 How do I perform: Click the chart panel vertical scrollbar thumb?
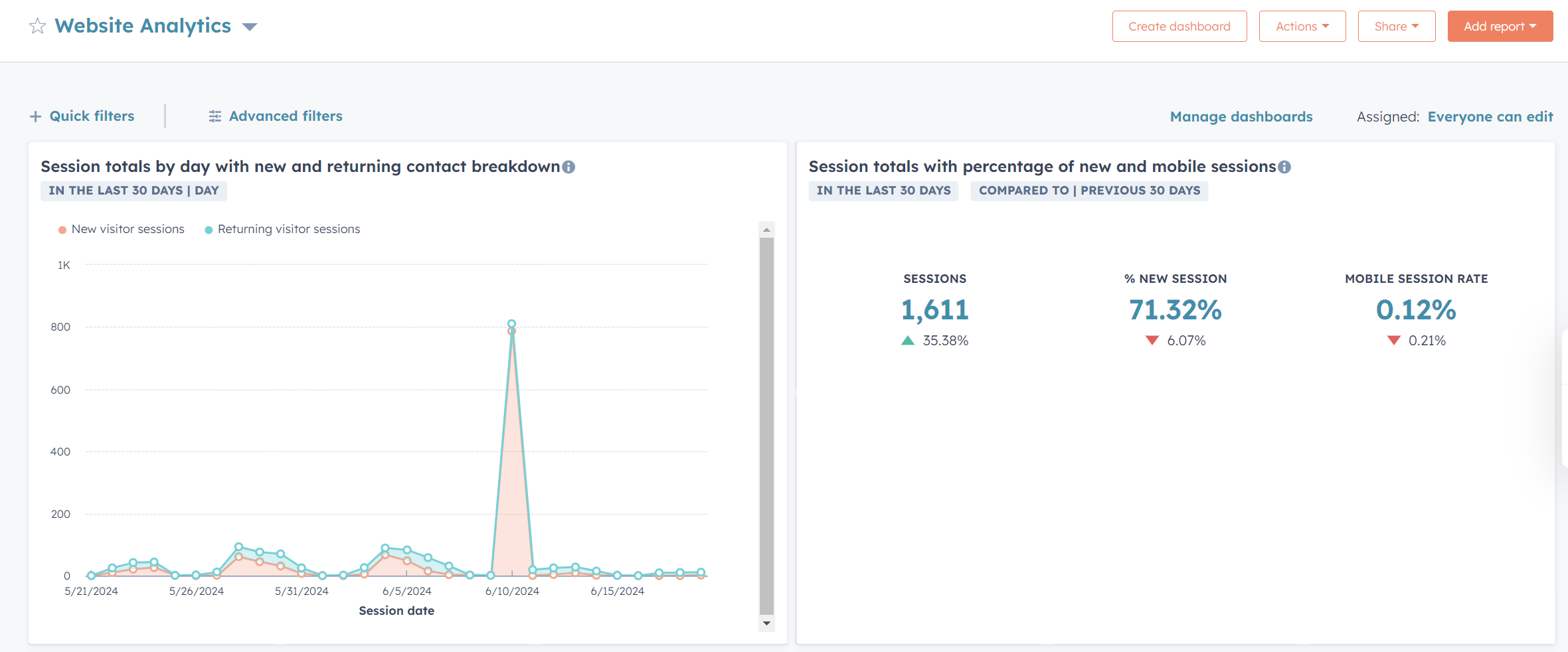pos(766,426)
